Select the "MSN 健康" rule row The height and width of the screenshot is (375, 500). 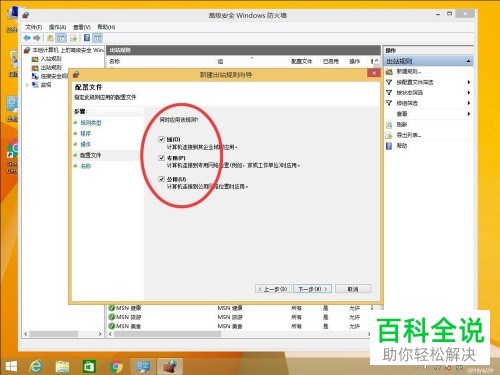240,308
